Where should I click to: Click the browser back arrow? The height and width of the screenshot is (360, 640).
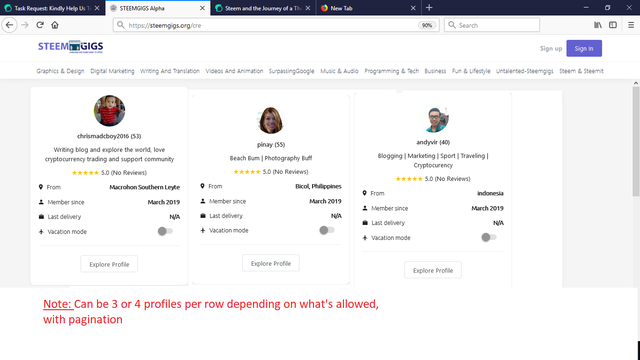click(x=9, y=25)
